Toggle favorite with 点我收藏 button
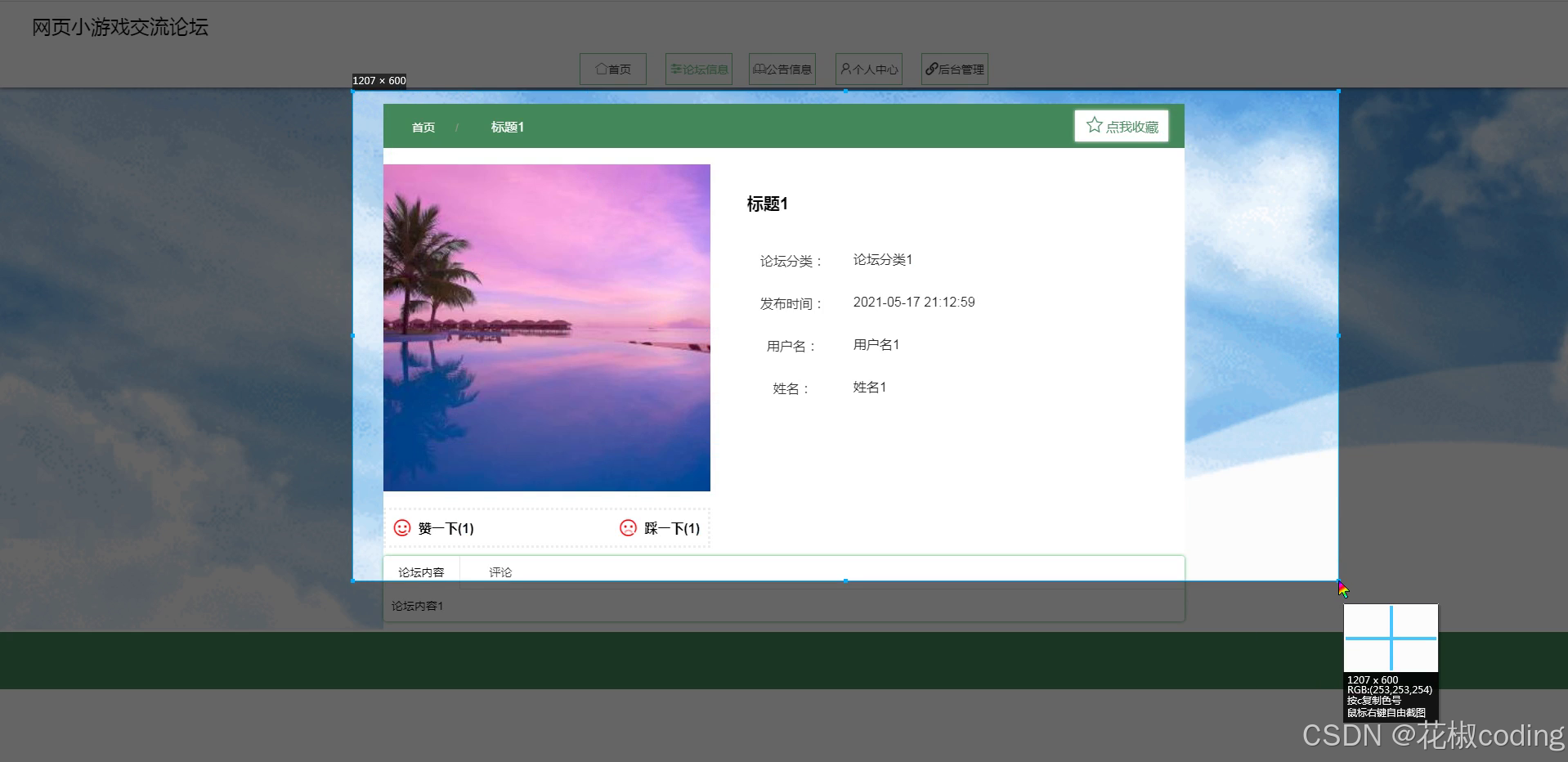The image size is (1568, 762). pyautogui.click(x=1121, y=125)
